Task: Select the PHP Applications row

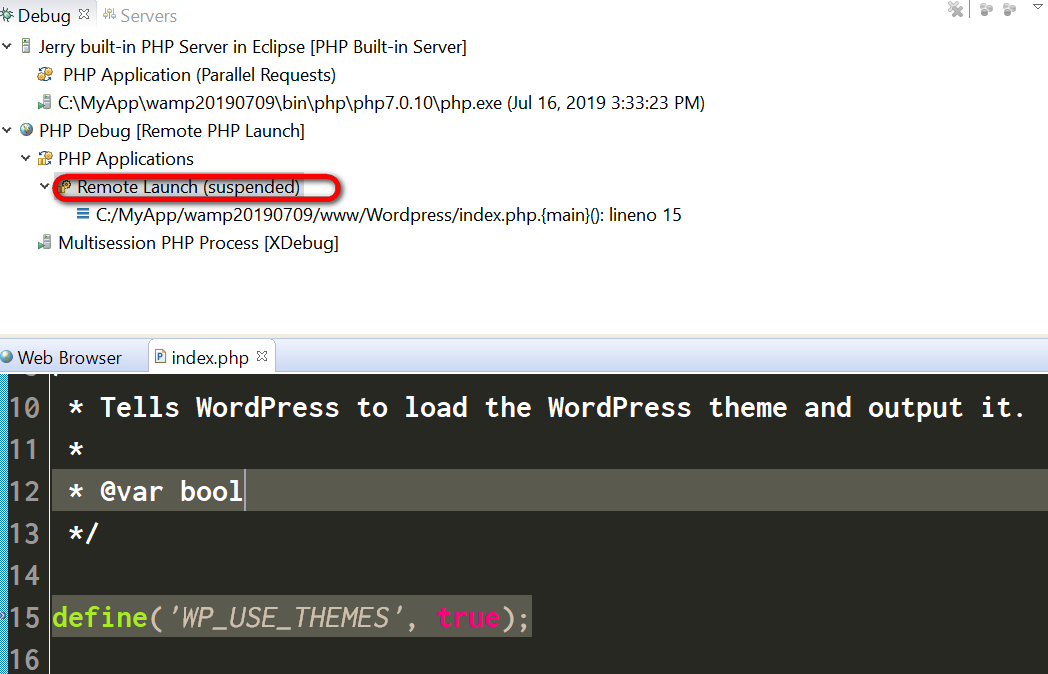Action: [126, 159]
